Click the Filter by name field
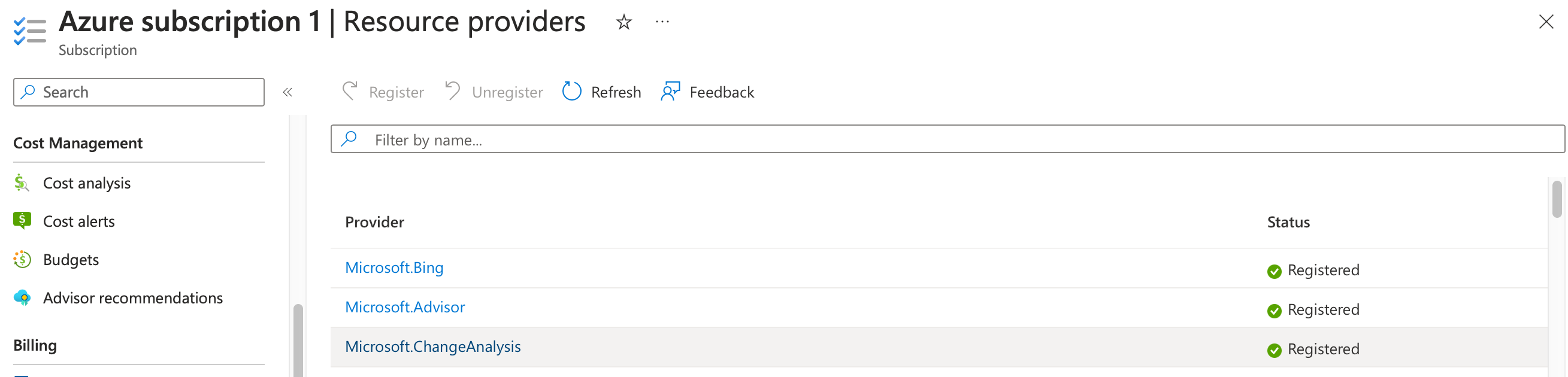This screenshot has width=1568, height=377. (731, 139)
